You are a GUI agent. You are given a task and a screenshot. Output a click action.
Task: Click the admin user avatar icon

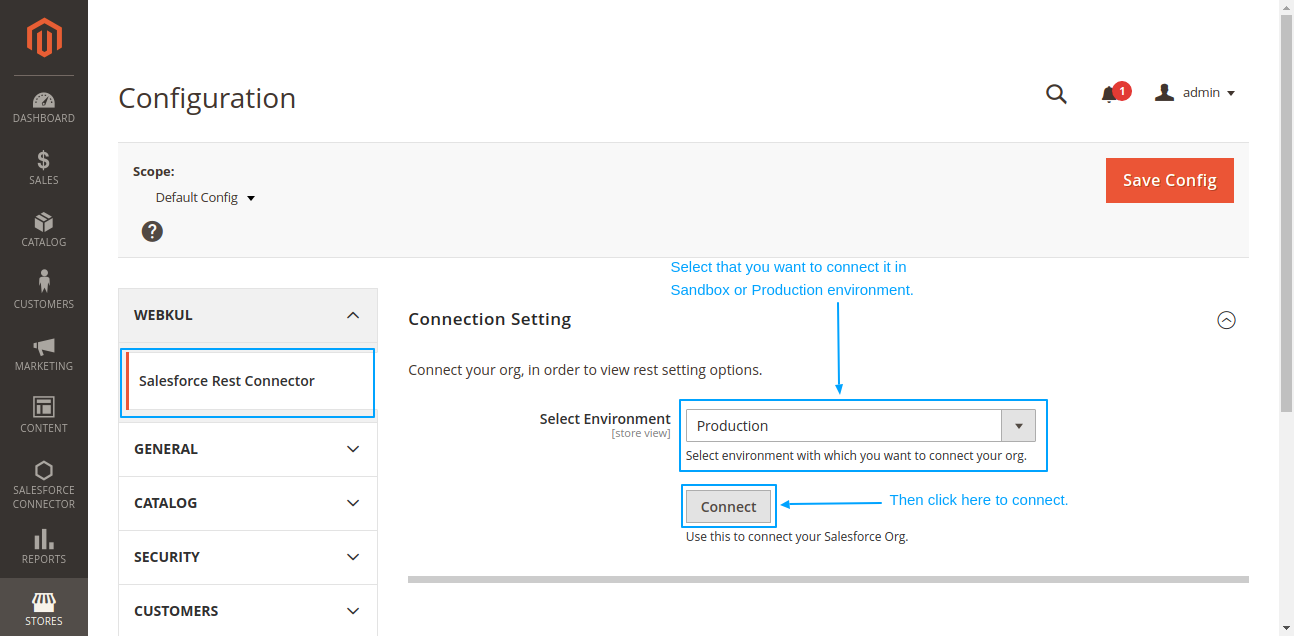click(x=1164, y=92)
